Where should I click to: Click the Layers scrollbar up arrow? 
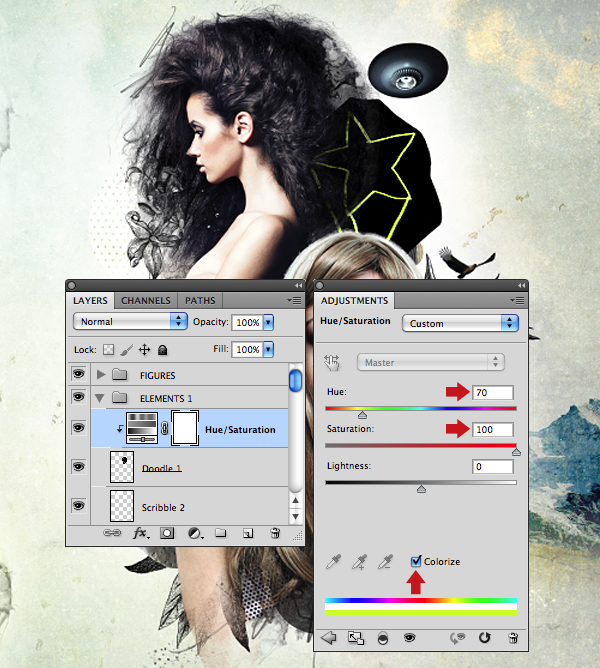(295, 501)
